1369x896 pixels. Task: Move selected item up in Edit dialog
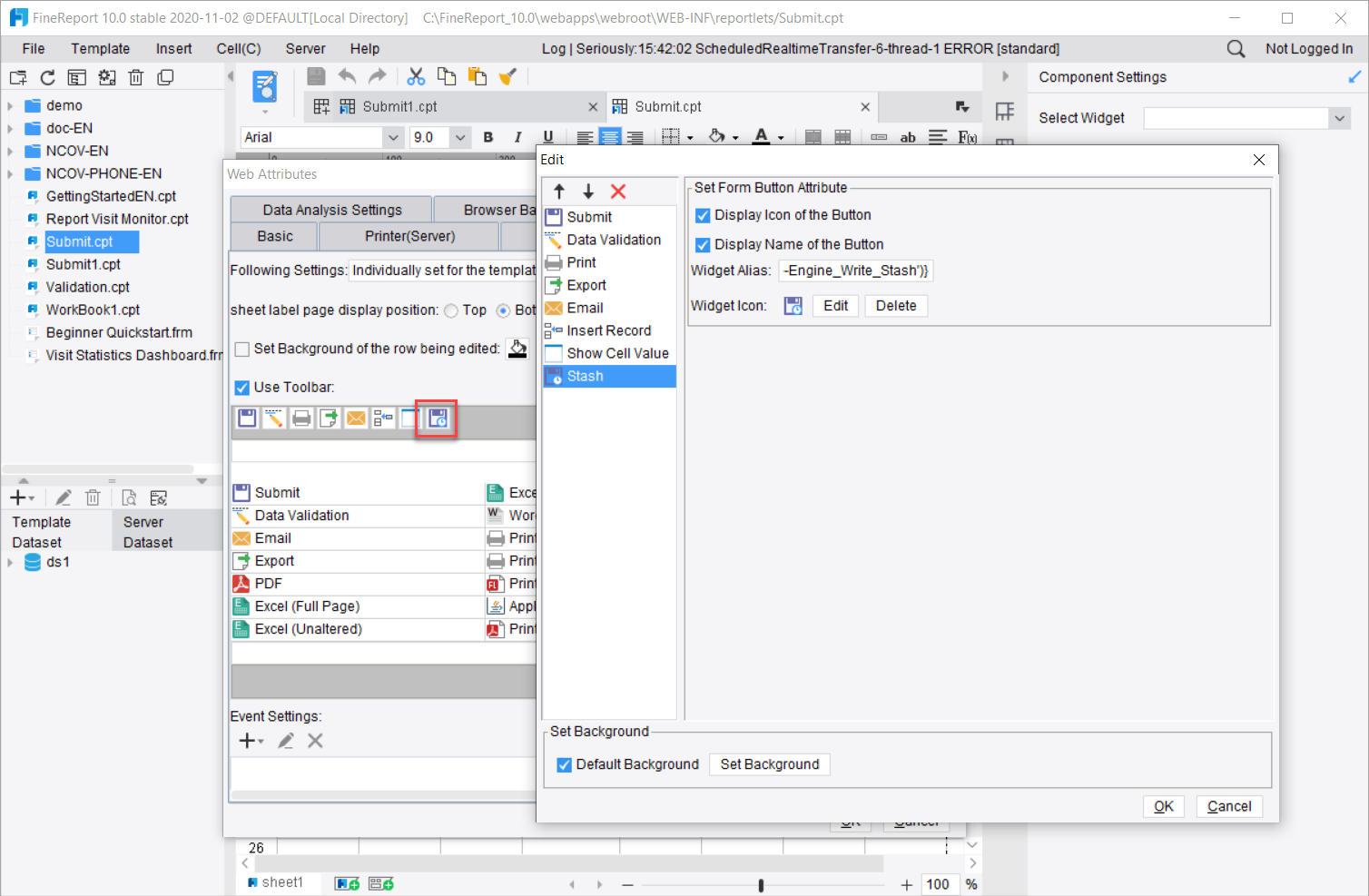pyautogui.click(x=559, y=192)
